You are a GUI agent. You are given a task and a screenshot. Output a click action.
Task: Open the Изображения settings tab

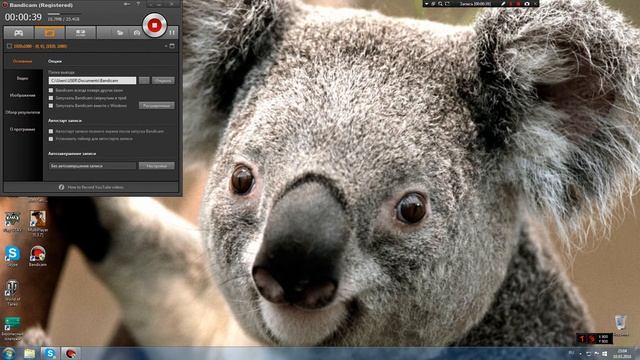coord(22,95)
